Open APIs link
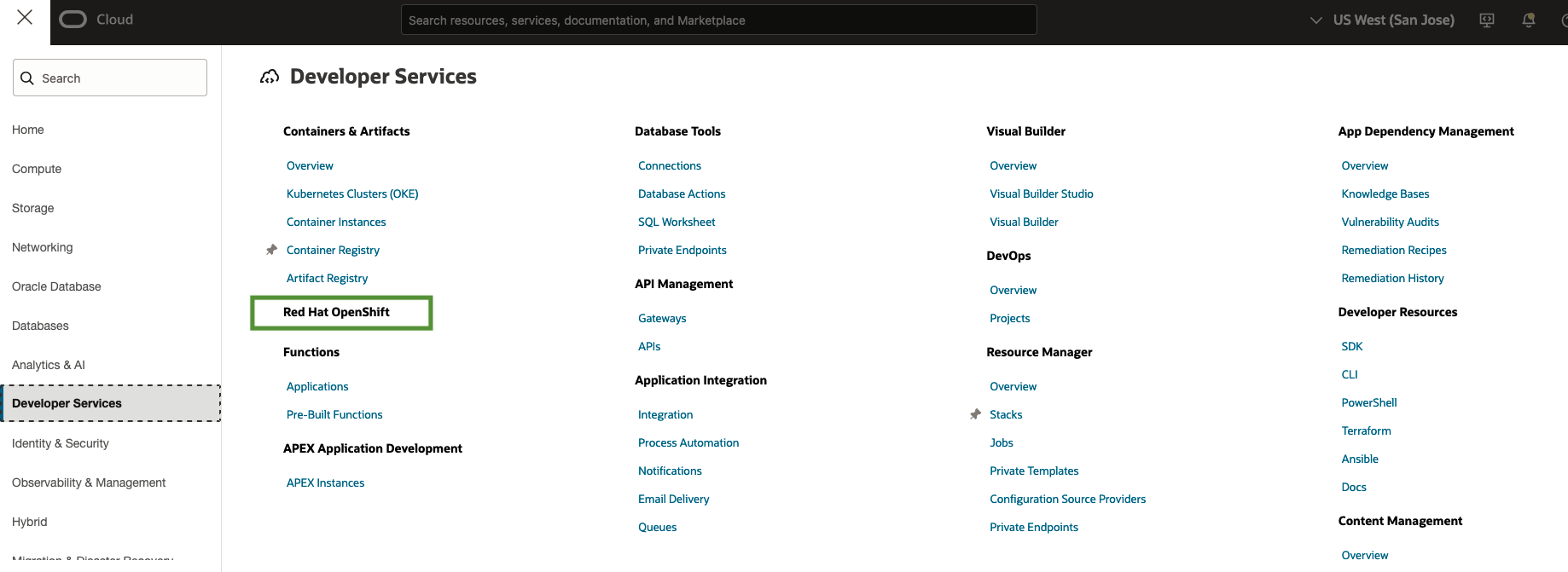The height and width of the screenshot is (572, 1568). pos(649,346)
